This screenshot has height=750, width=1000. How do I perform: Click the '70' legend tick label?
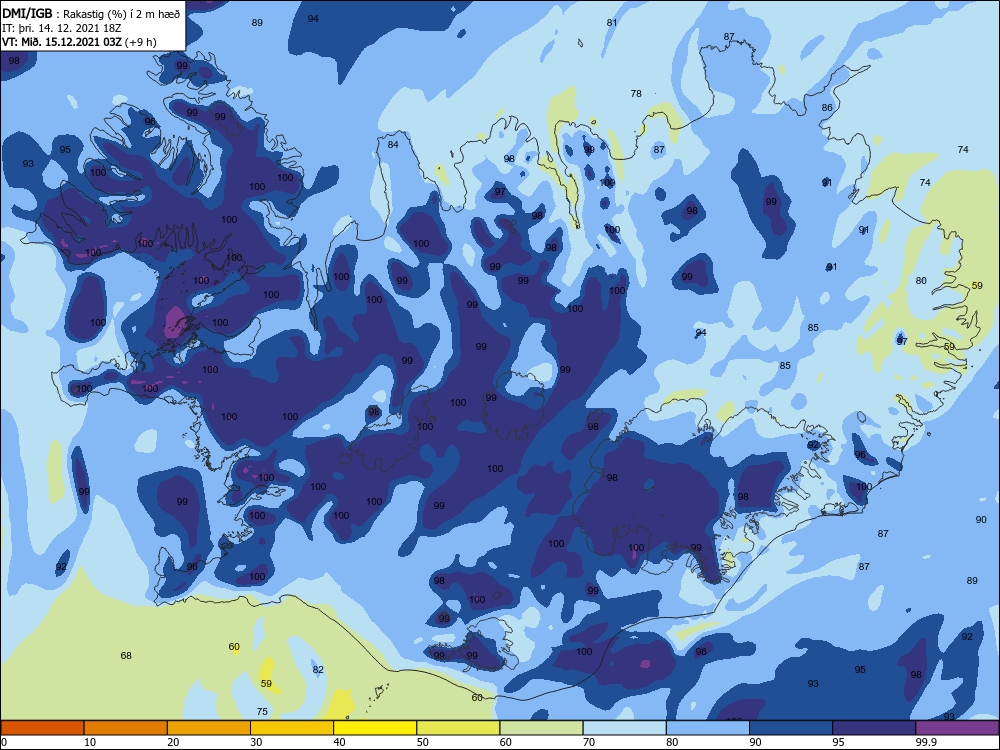coord(589,742)
